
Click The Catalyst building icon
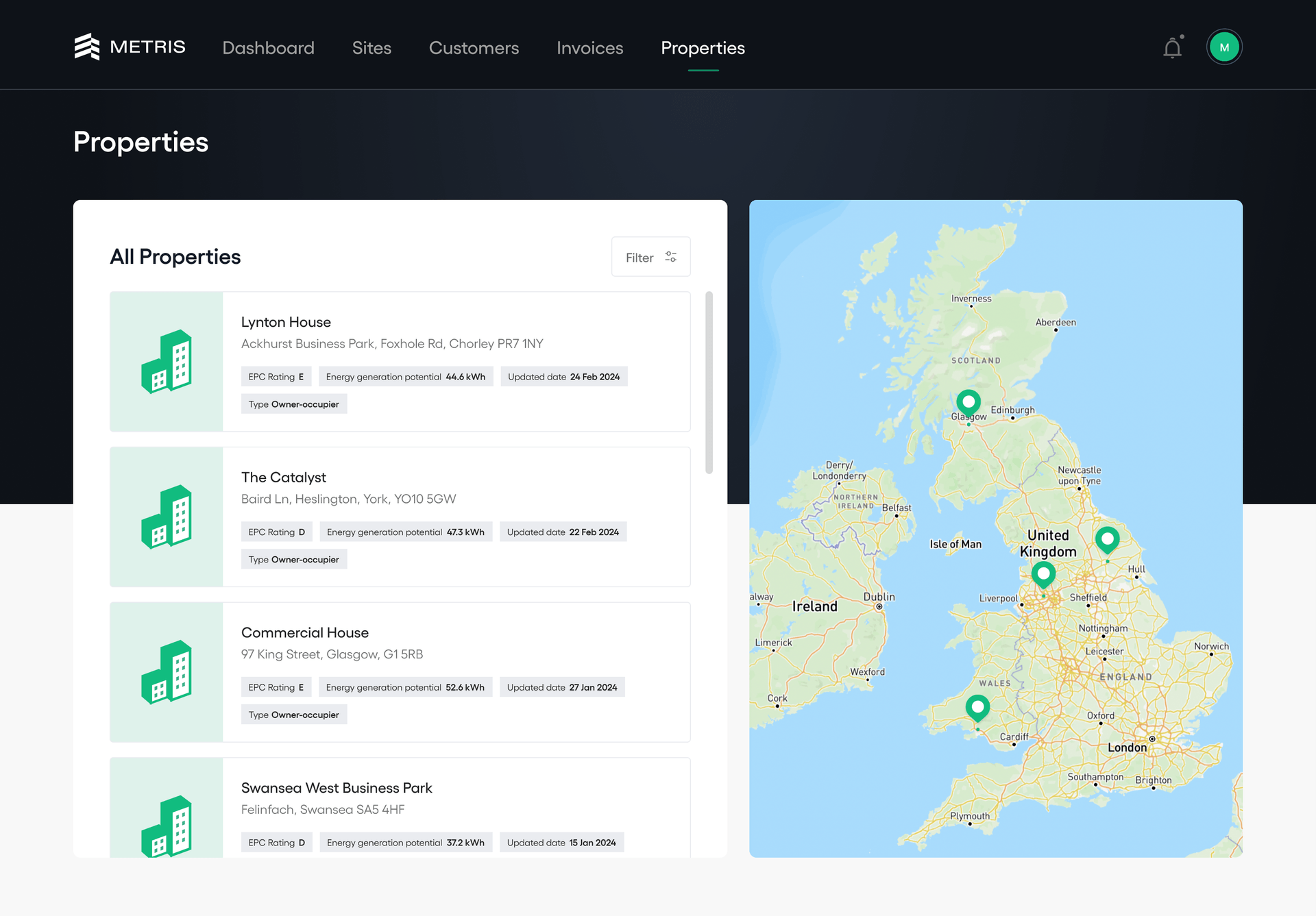click(167, 517)
